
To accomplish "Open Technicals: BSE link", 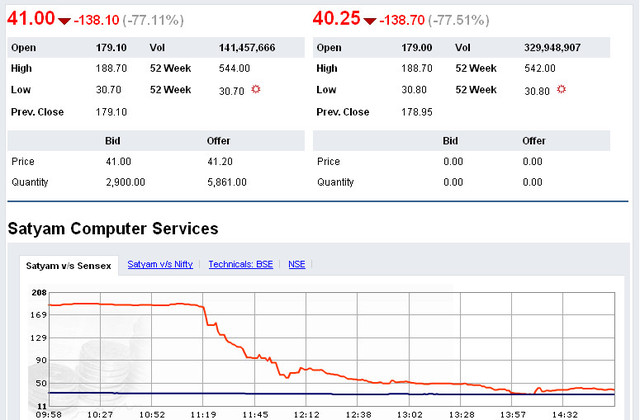I will coord(241,264).
